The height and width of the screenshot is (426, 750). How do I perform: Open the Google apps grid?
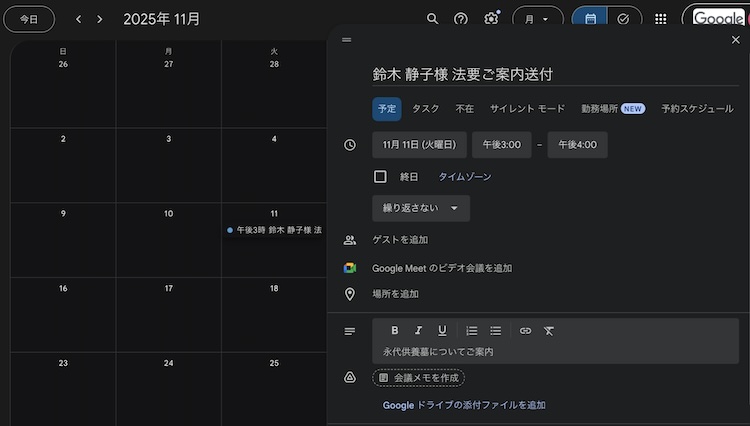pos(660,19)
